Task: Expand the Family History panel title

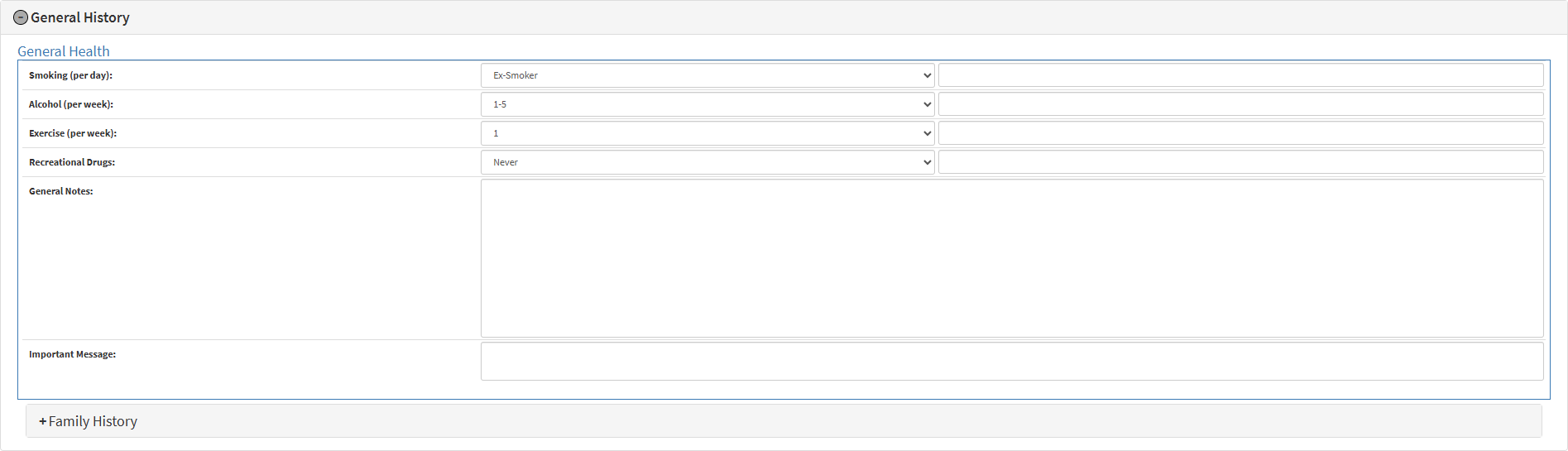Action: (93, 421)
